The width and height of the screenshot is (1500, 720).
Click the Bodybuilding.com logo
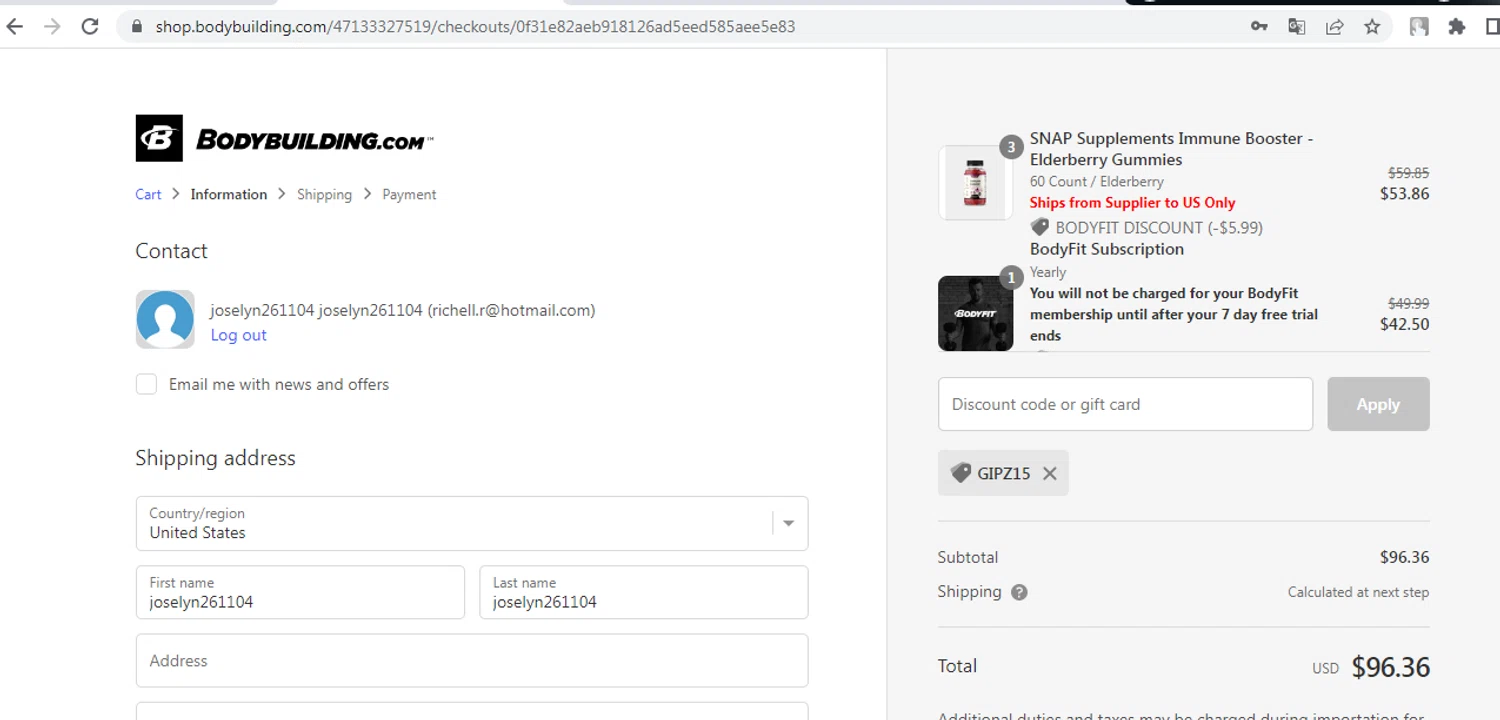click(x=285, y=138)
